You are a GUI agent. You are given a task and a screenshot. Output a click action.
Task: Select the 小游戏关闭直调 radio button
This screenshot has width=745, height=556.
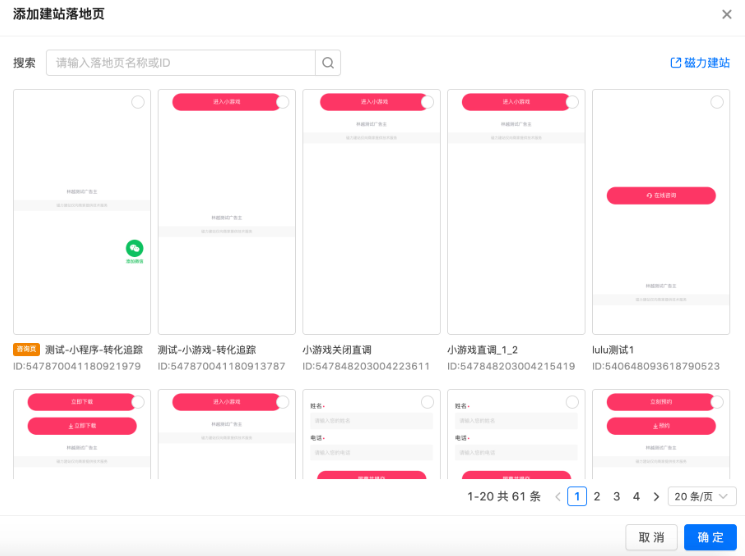[427, 102]
